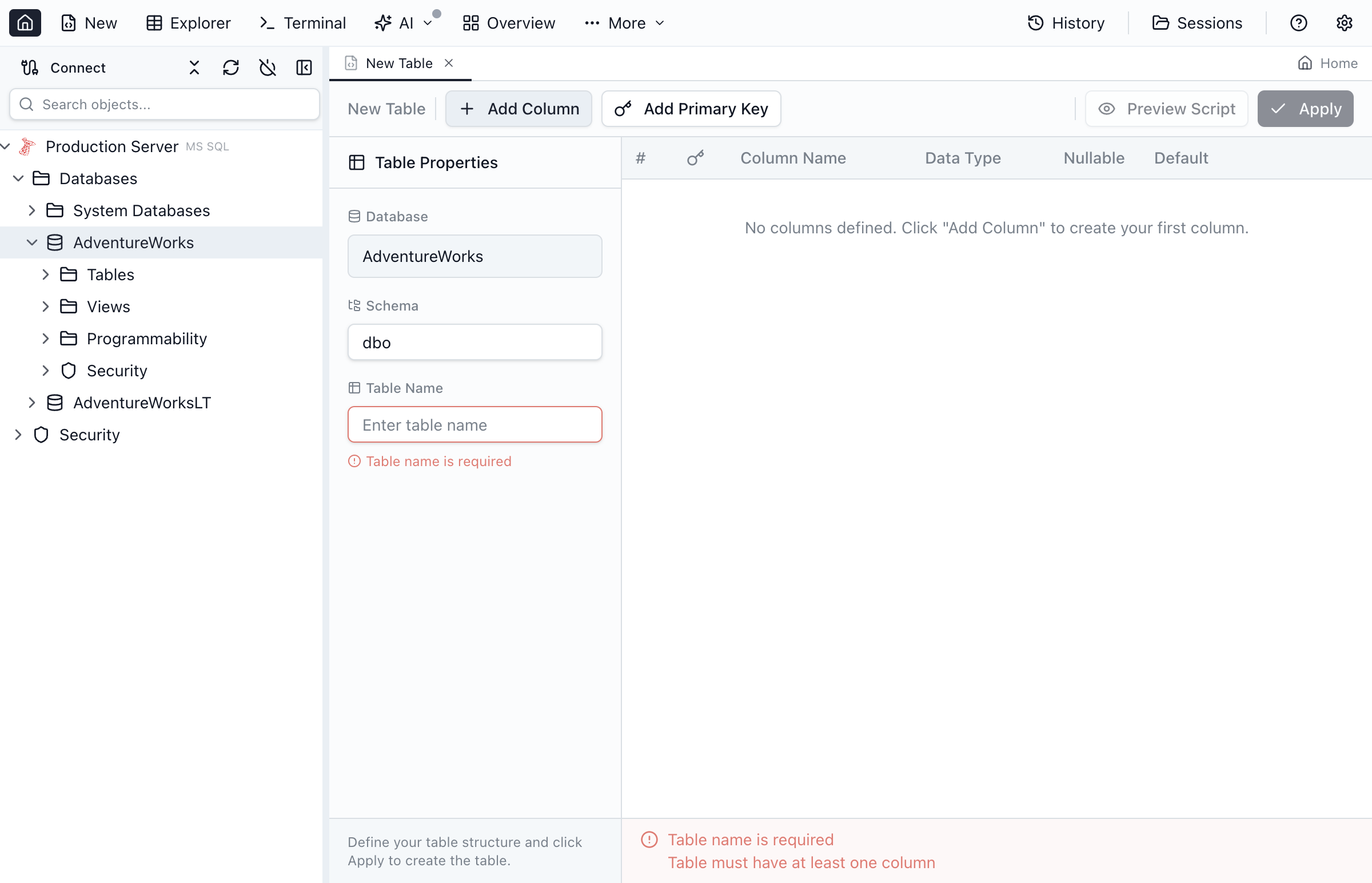Open the AI dropdown menu

point(405,23)
